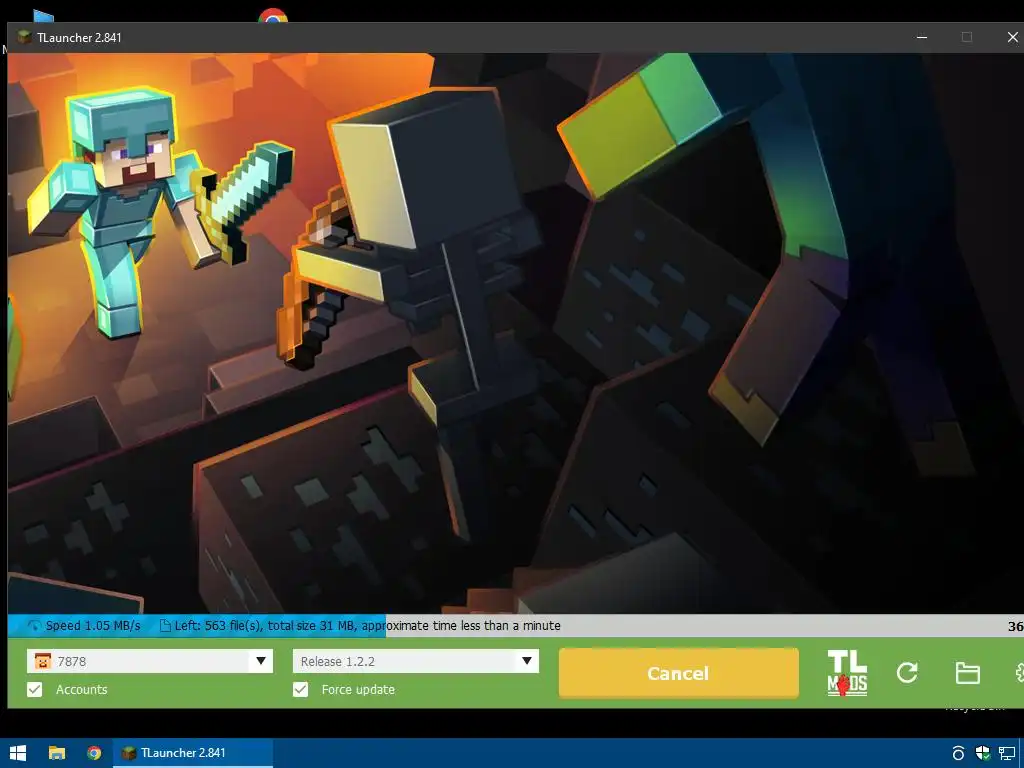Open the TL Mods icon

847,673
